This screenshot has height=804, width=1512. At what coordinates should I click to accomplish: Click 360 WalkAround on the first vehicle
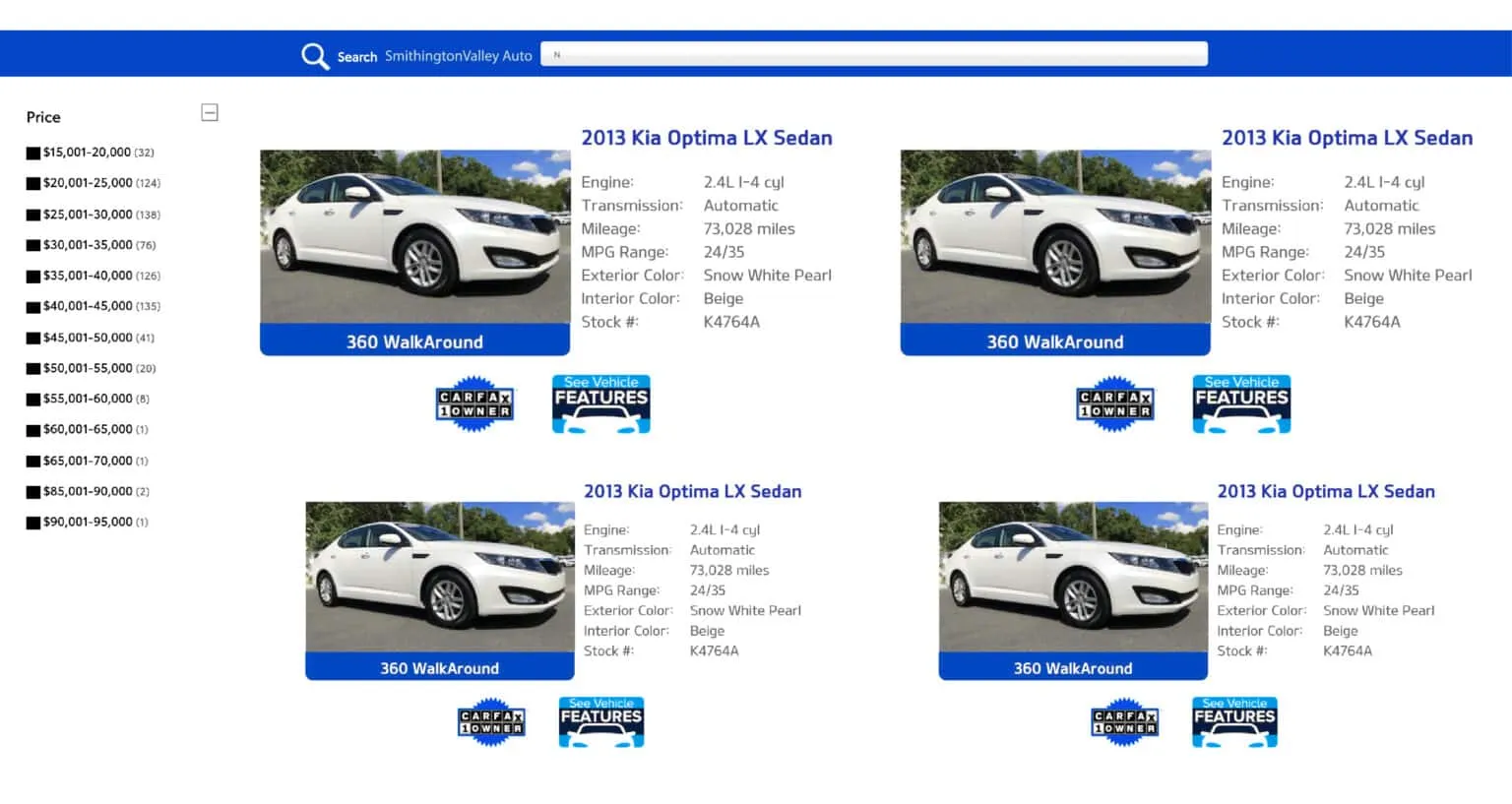414,341
